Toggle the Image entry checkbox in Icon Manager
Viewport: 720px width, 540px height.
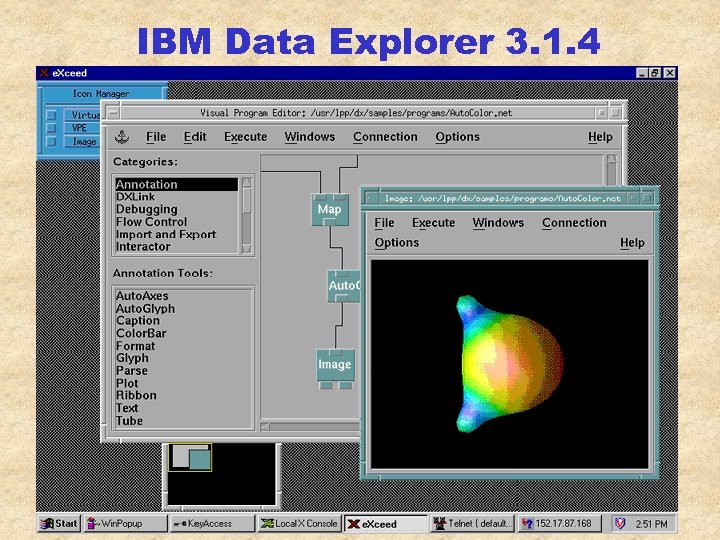point(51,141)
